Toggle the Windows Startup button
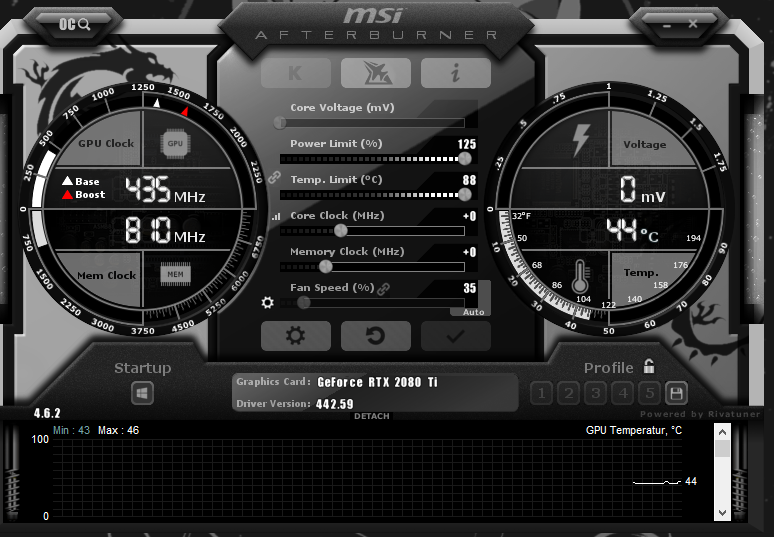Viewport: 774px width, 537px height. point(143,393)
